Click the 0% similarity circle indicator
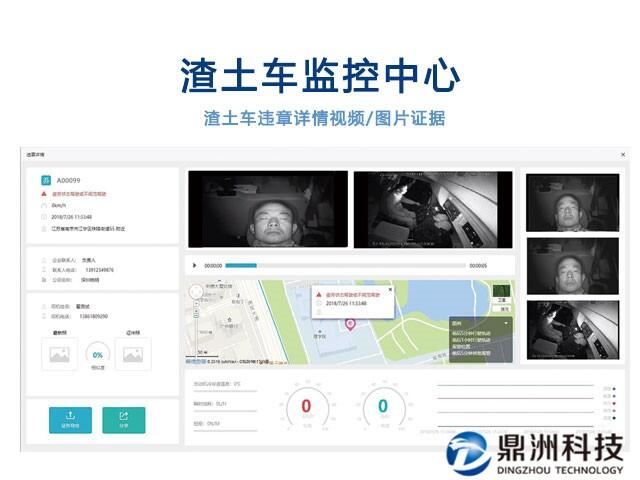 [97, 354]
